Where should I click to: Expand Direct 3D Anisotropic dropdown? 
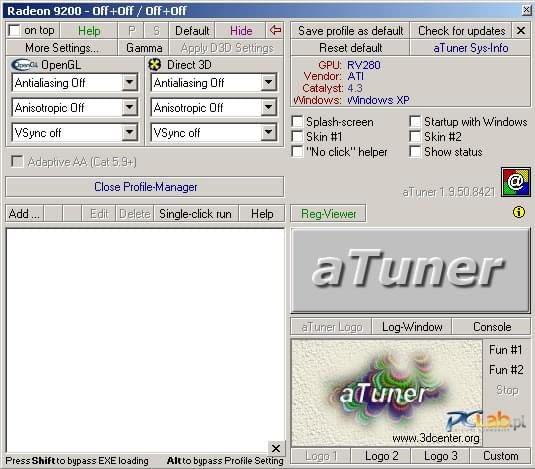[x=269, y=107]
